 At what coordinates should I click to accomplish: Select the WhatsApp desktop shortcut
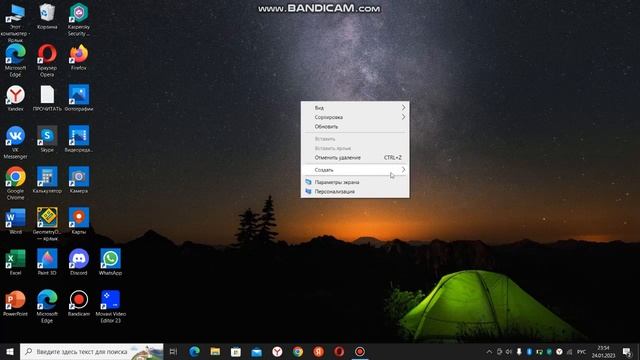tap(110, 262)
